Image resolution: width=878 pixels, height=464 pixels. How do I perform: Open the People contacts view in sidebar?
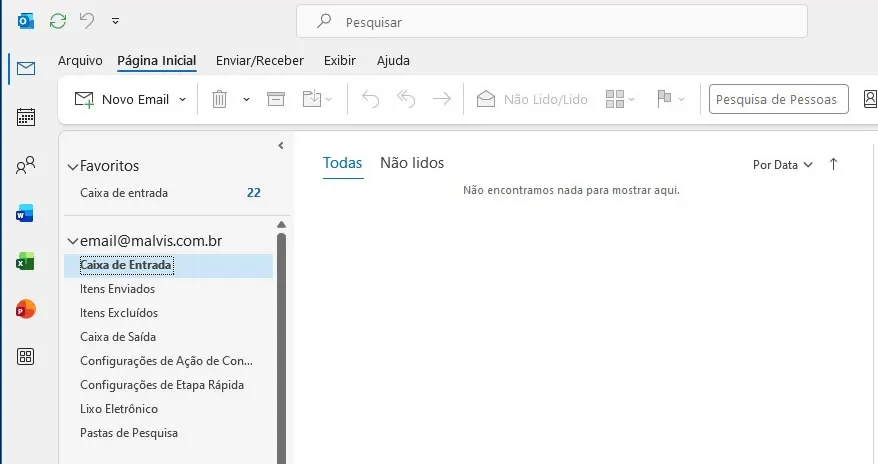click(x=26, y=165)
